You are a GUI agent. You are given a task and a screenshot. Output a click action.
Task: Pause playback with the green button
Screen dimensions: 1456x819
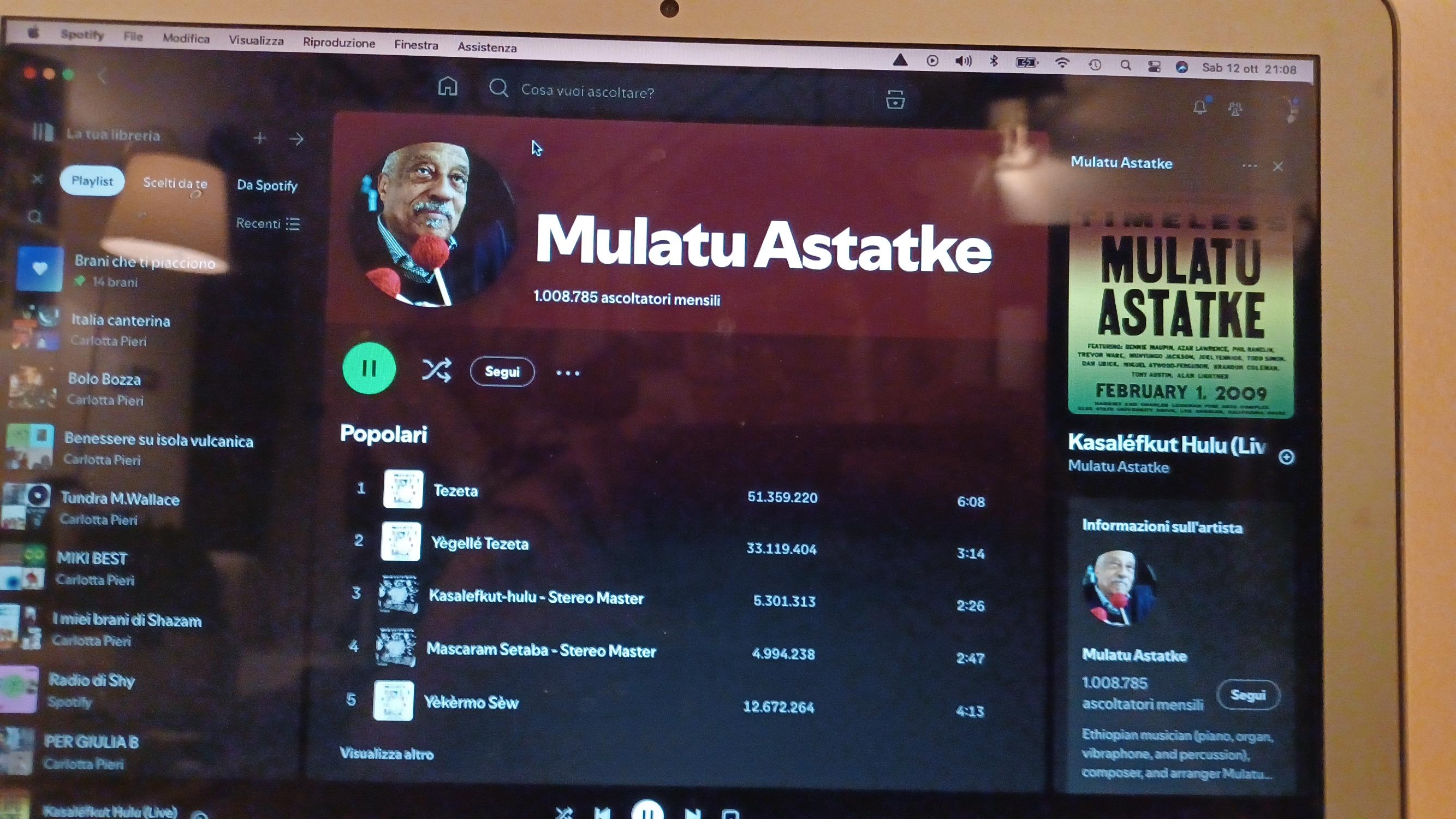[369, 369]
